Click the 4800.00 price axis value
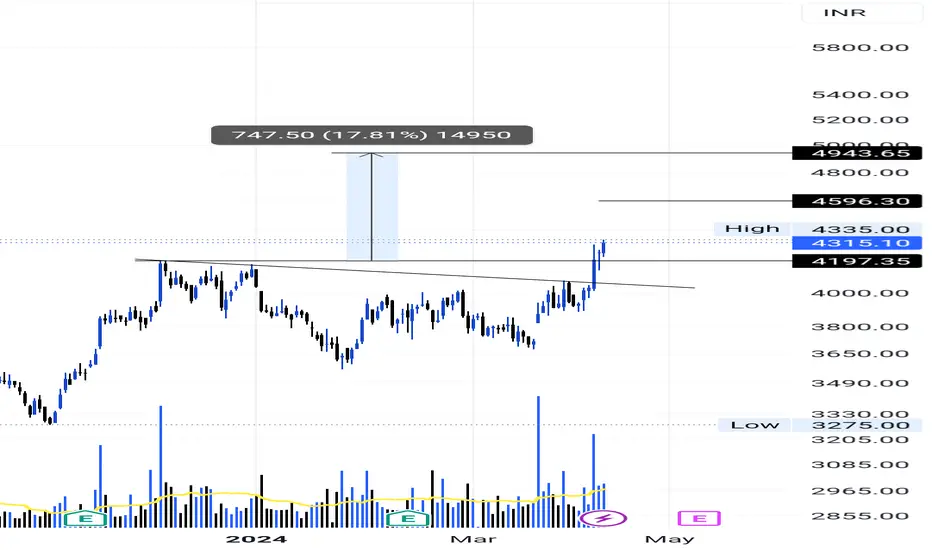 coord(860,173)
